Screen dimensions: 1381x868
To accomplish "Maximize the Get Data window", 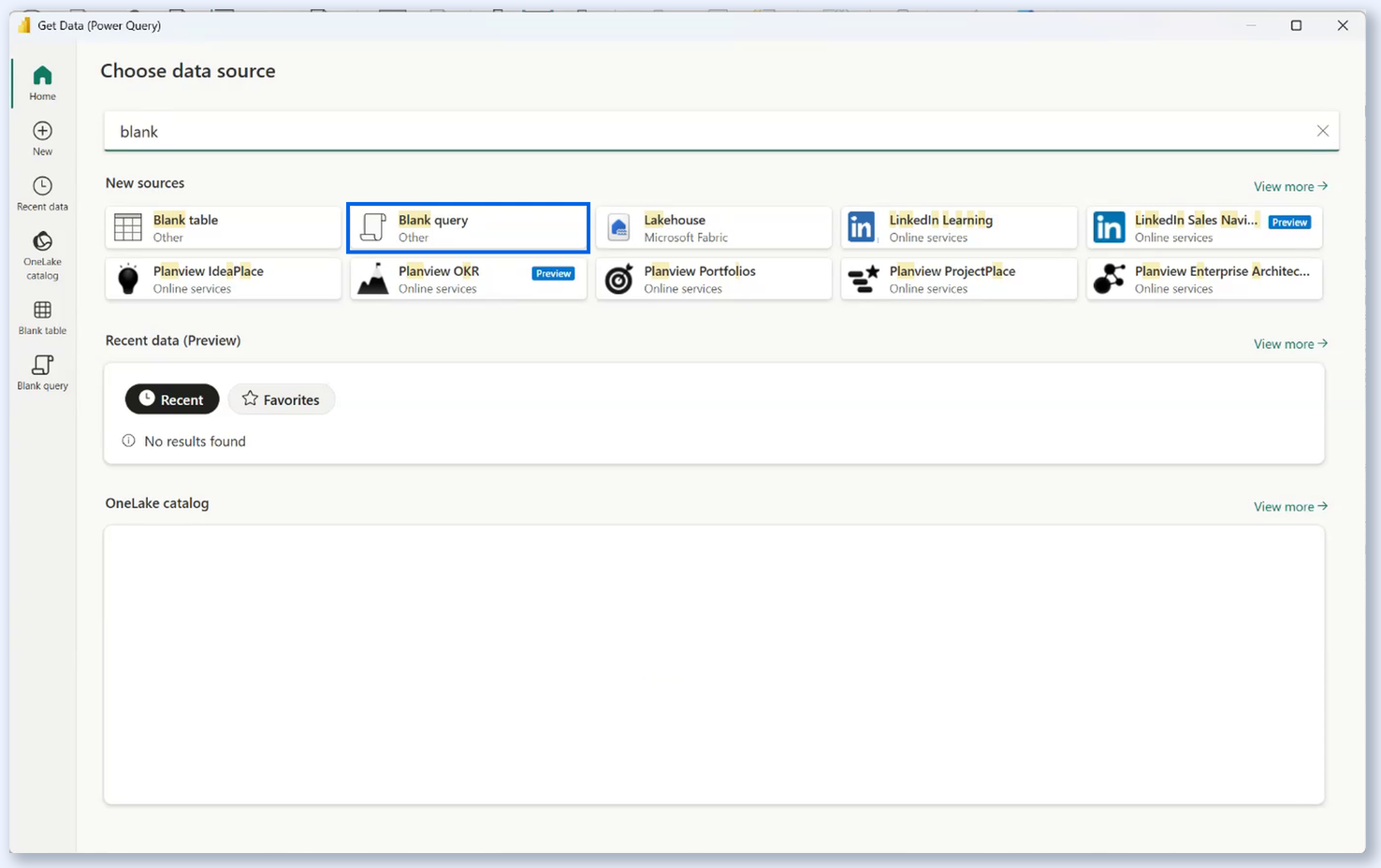I will click(x=1296, y=25).
